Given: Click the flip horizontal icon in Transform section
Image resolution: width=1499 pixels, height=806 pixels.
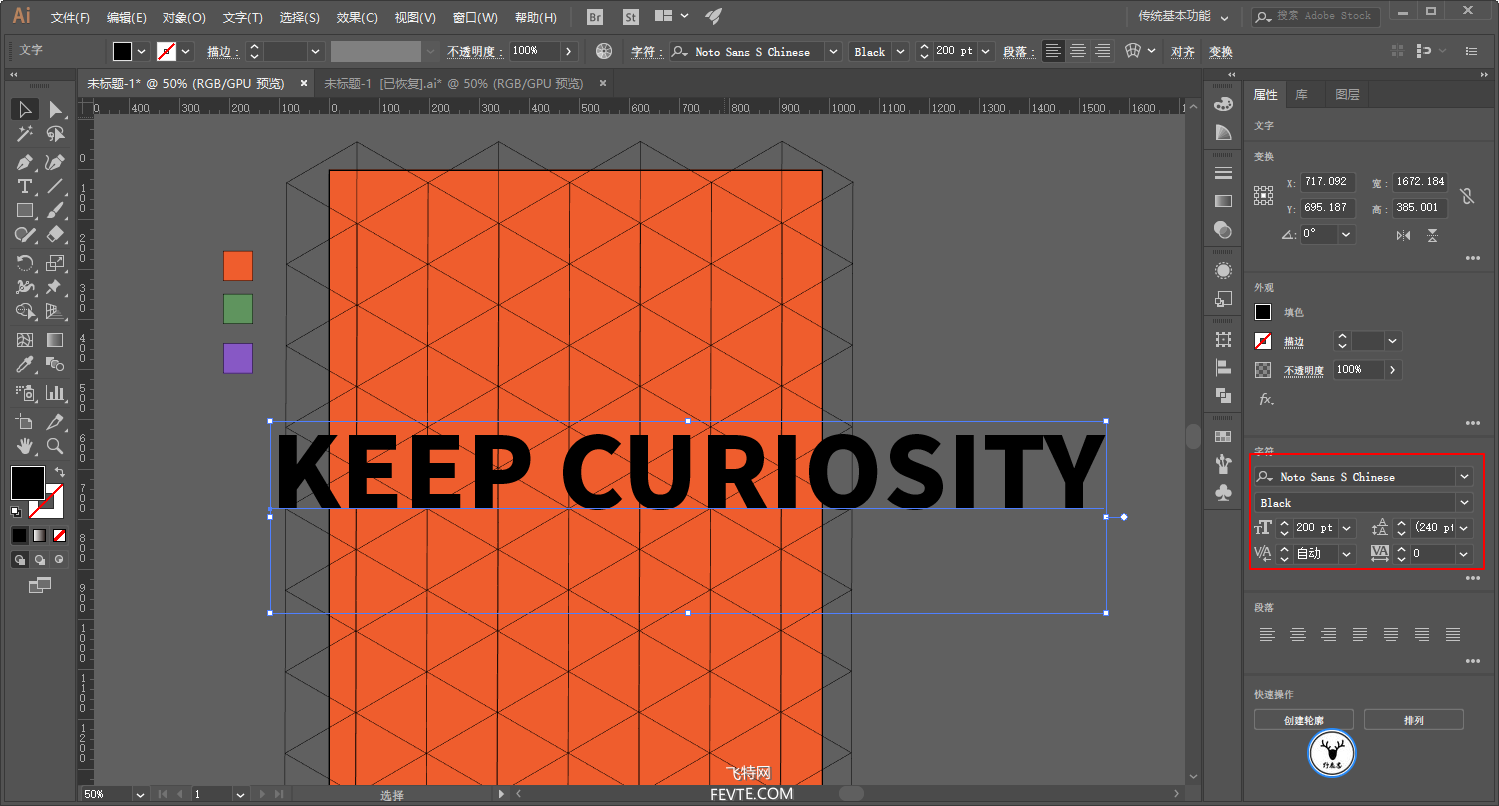Looking at the screenshot, I should pos(1403,235).
